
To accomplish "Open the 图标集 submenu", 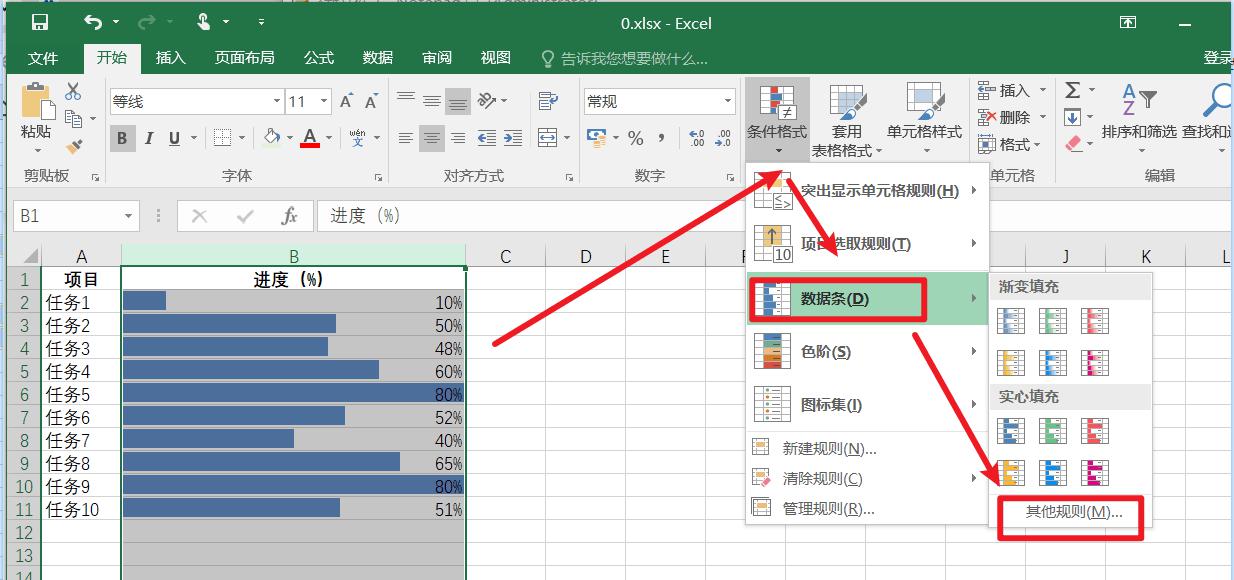I will (x=867, y=405).
